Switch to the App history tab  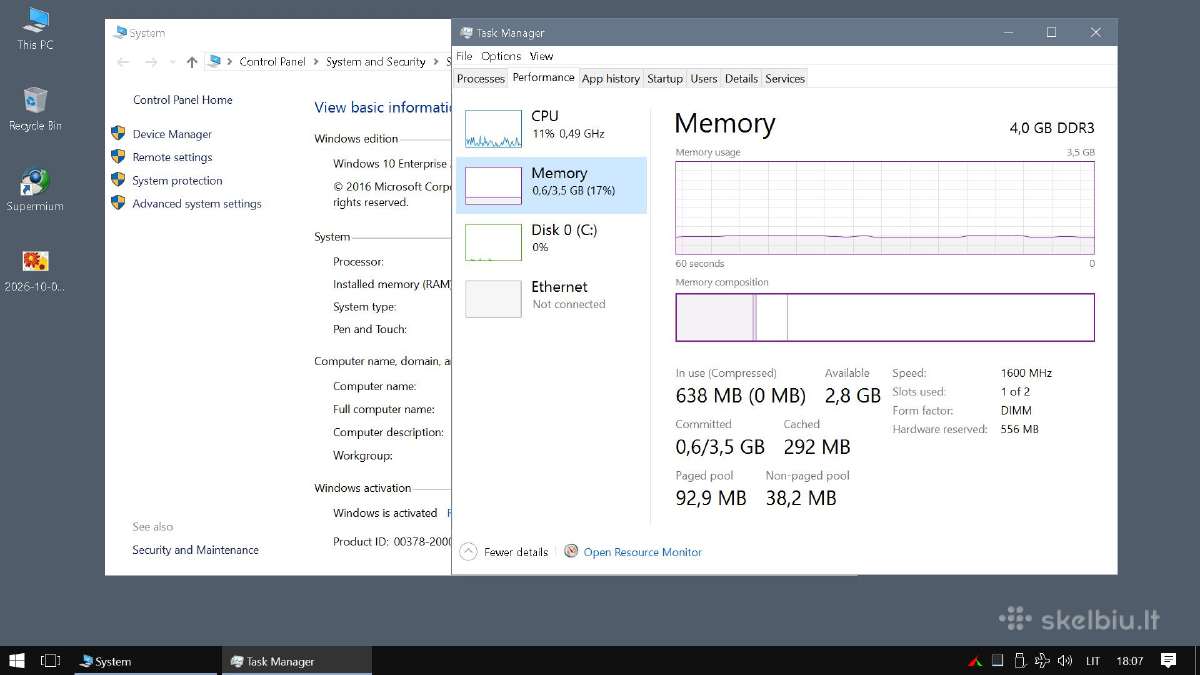(x=610, y=79)
